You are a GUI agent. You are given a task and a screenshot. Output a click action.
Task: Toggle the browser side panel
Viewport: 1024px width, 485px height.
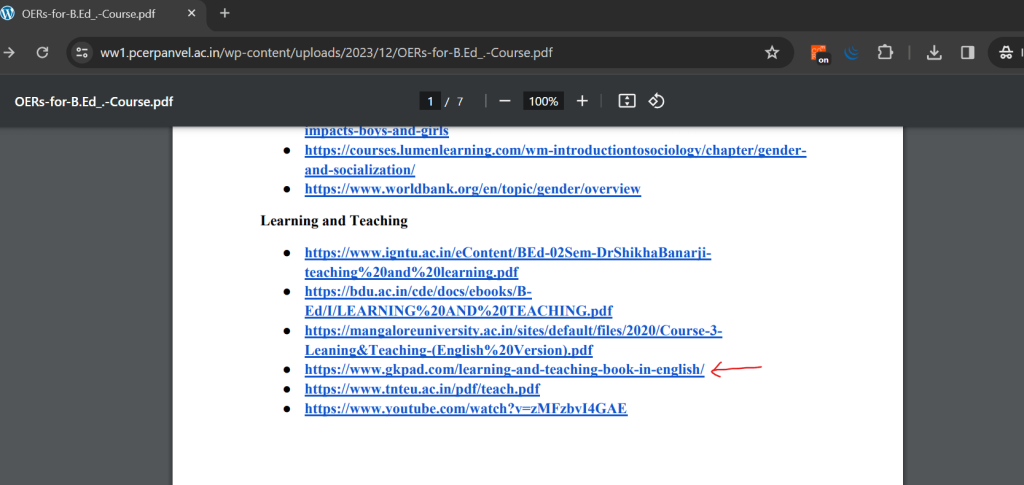968,53
